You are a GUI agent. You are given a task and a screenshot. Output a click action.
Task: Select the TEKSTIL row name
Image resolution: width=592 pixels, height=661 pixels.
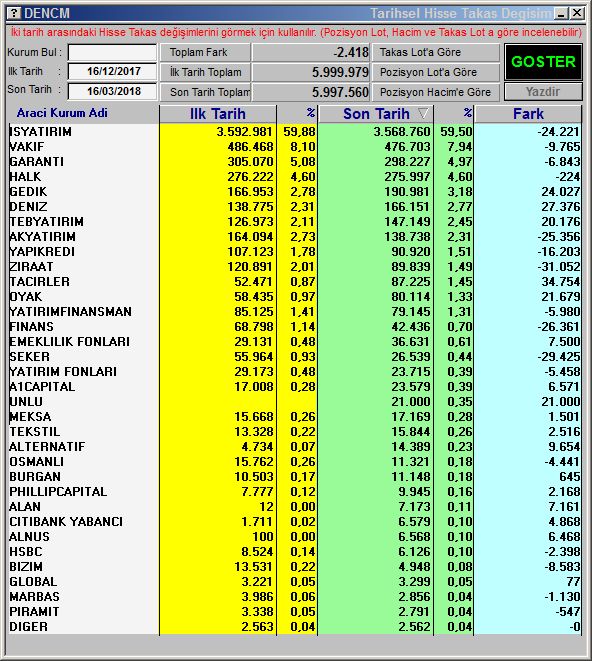click(x=35, y=432)
